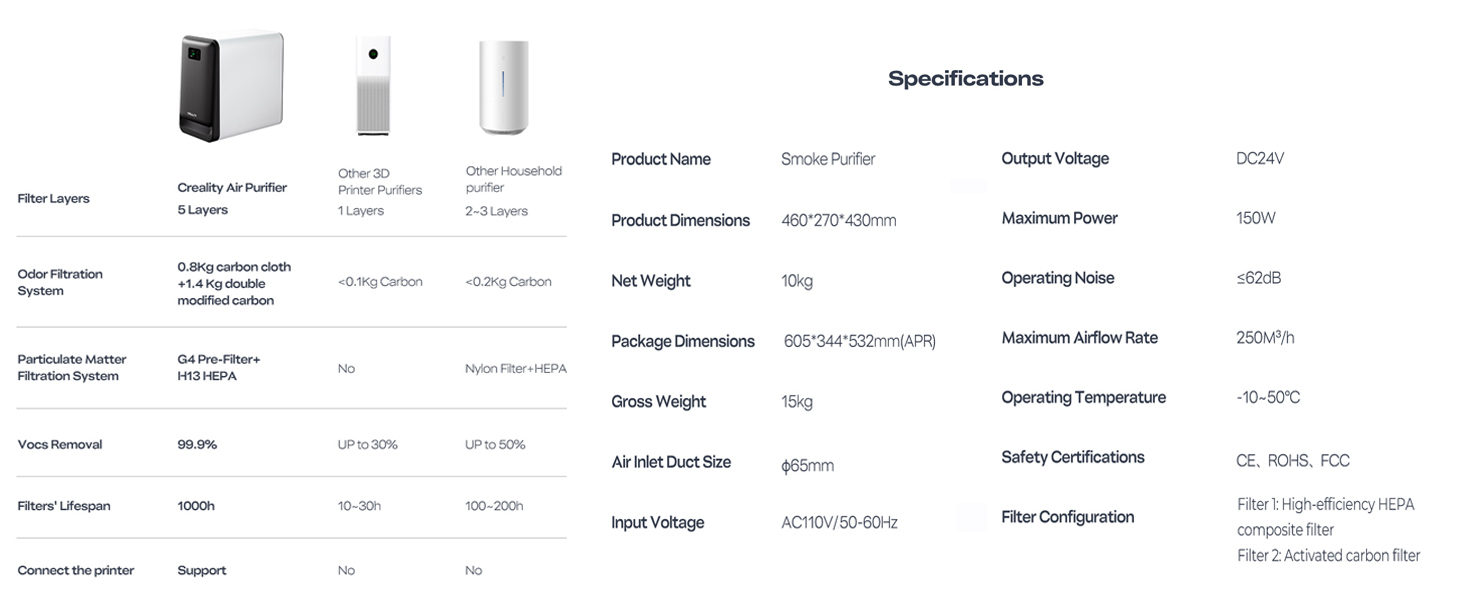Click the Filters' Lifespan row label

point(64,506)
